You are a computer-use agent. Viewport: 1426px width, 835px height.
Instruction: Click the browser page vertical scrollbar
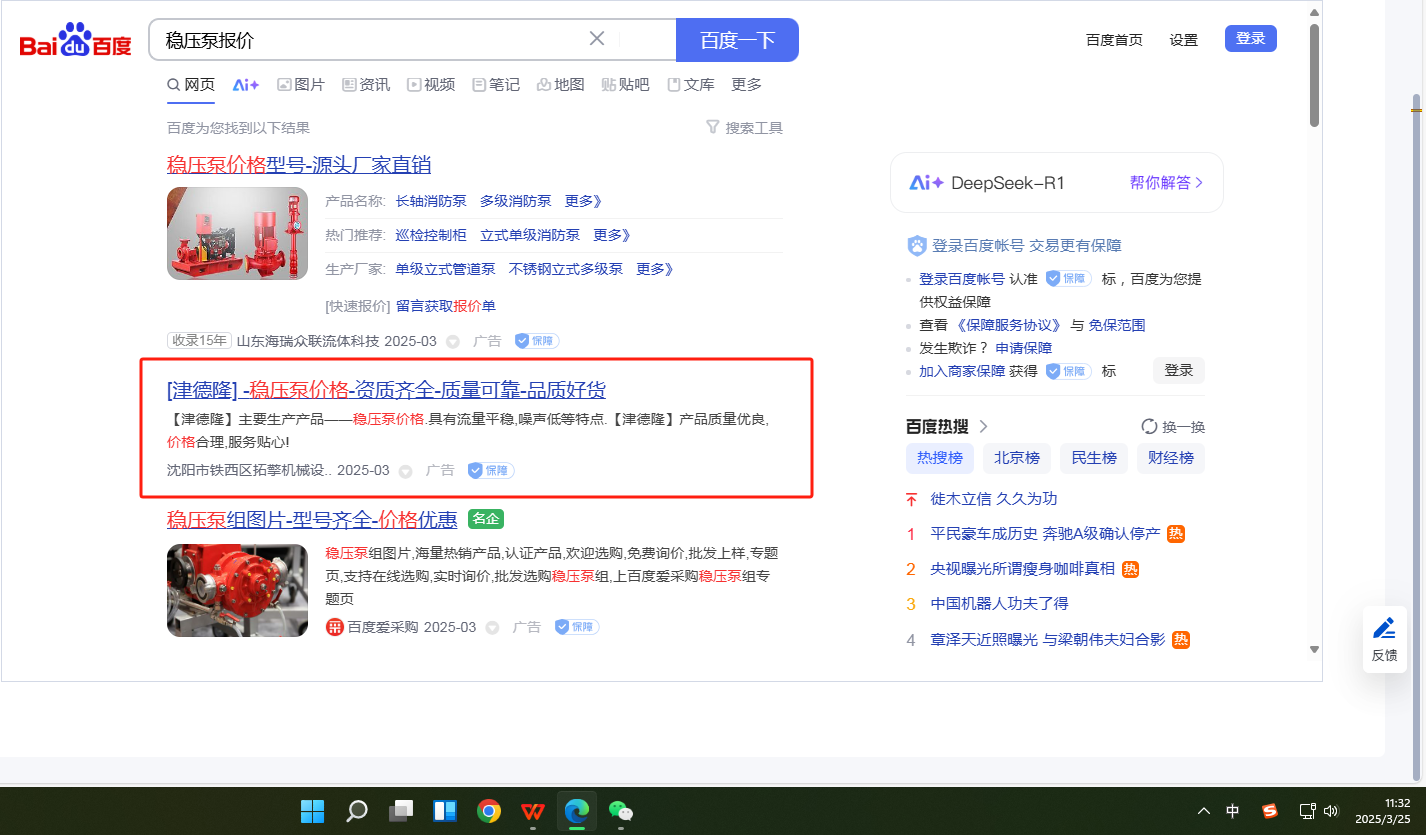[x=1314, y=75]
